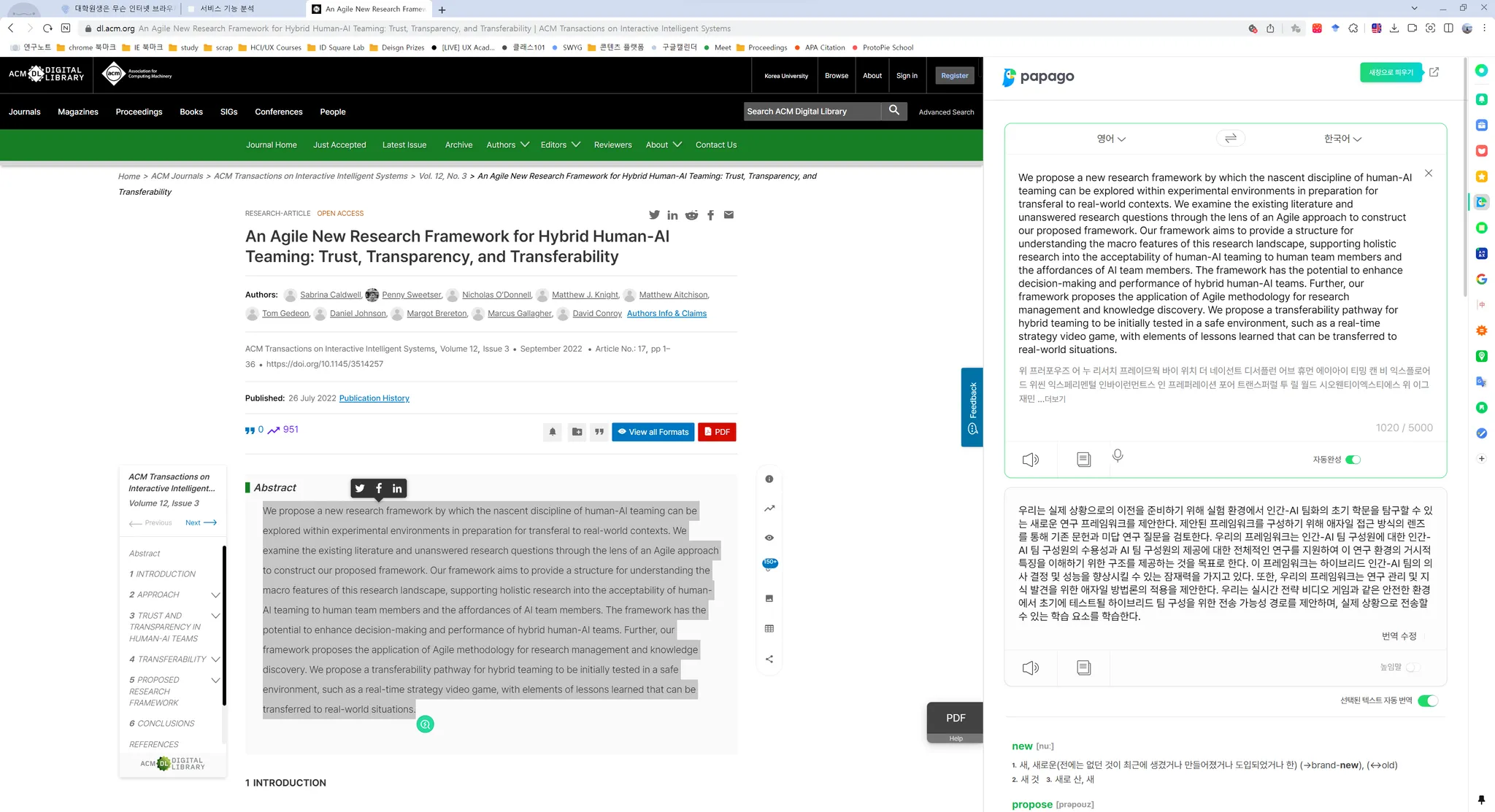
Task: Copy the translated Korean text
Action: click(1083, 668)
